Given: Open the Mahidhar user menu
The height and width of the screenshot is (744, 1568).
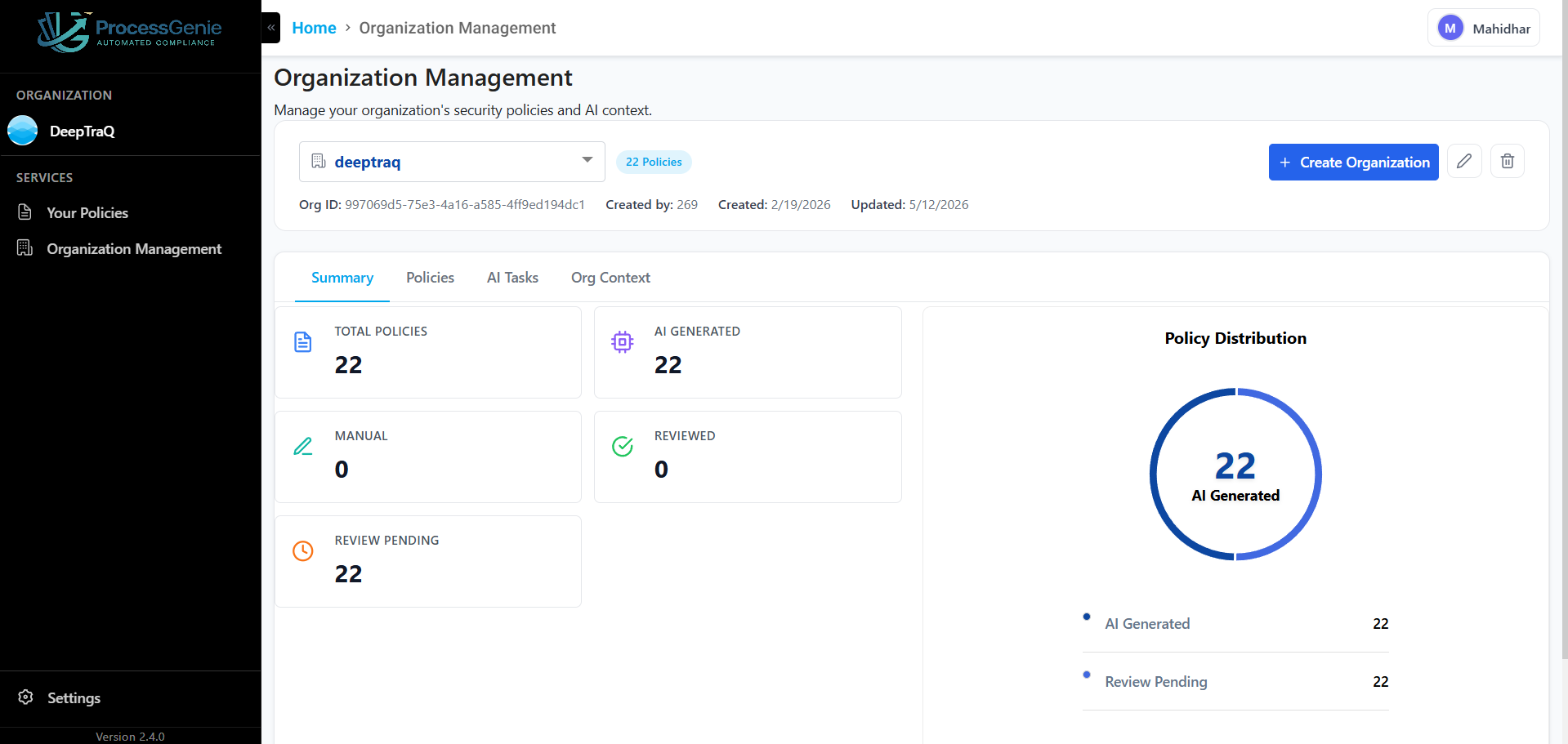Looking at the screenshot, I should point(1484,28).
